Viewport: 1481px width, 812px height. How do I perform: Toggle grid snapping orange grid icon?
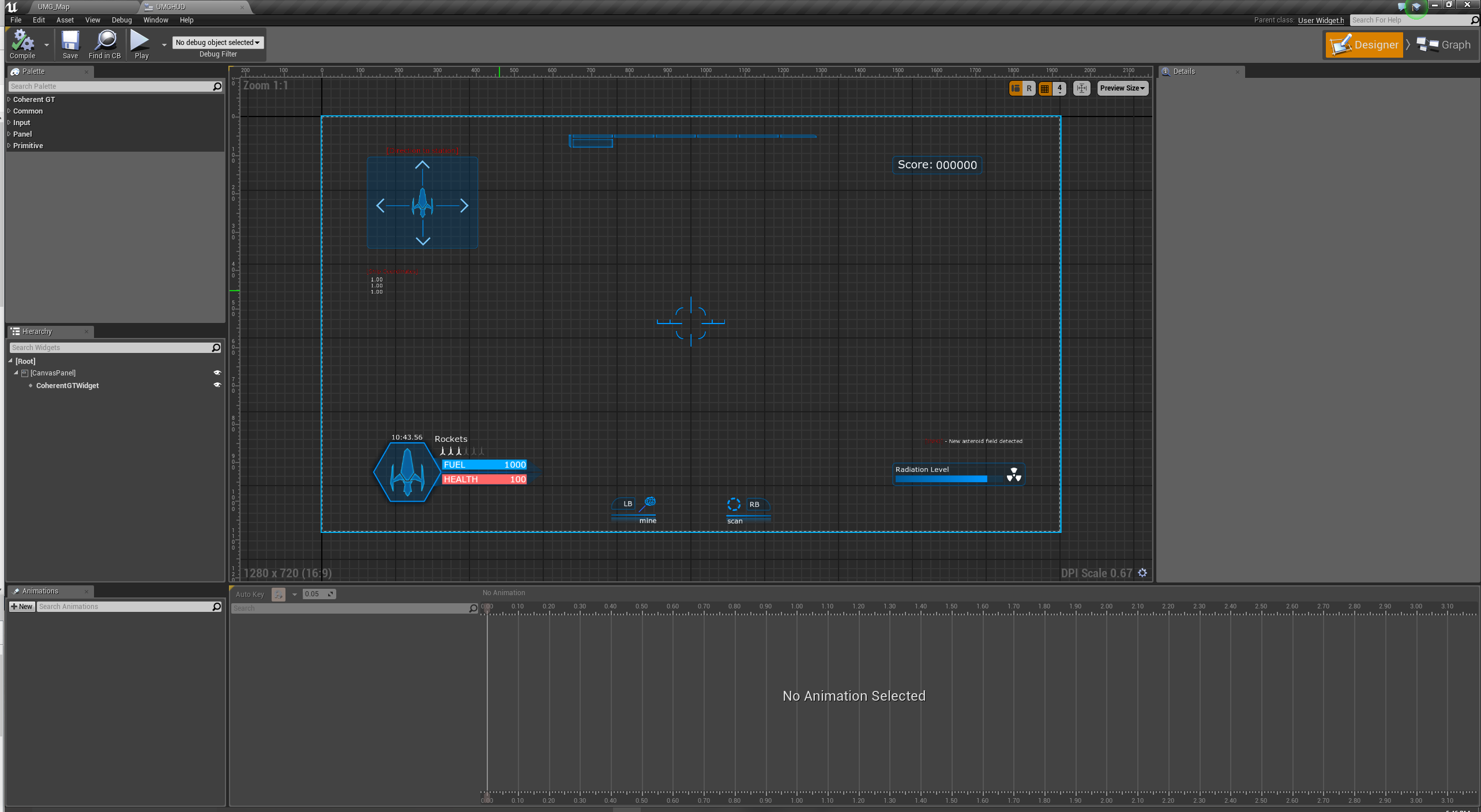pyautogui.click(x=1045, y=88)
